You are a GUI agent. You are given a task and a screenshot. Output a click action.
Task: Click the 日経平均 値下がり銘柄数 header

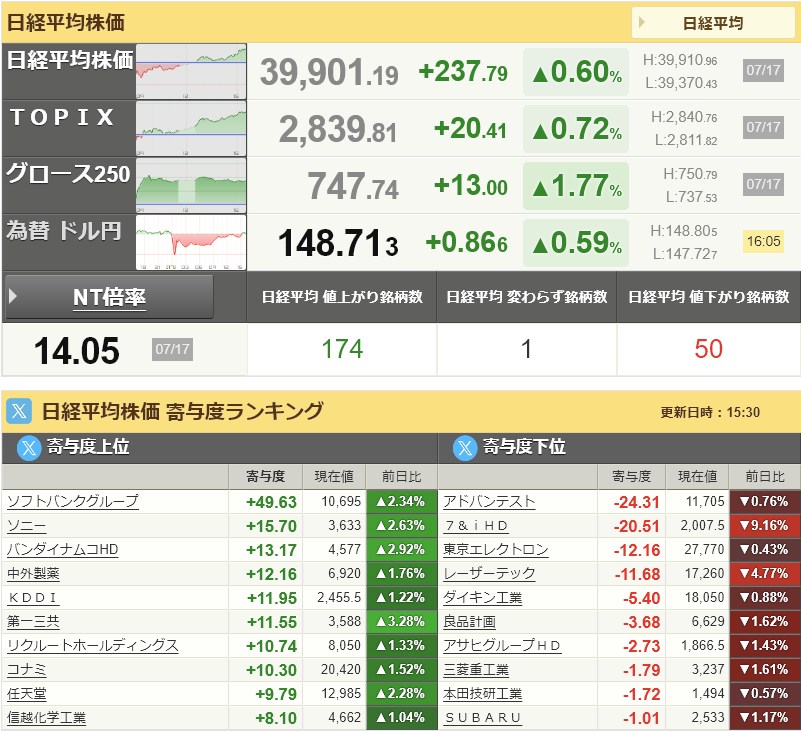(709, 297)
